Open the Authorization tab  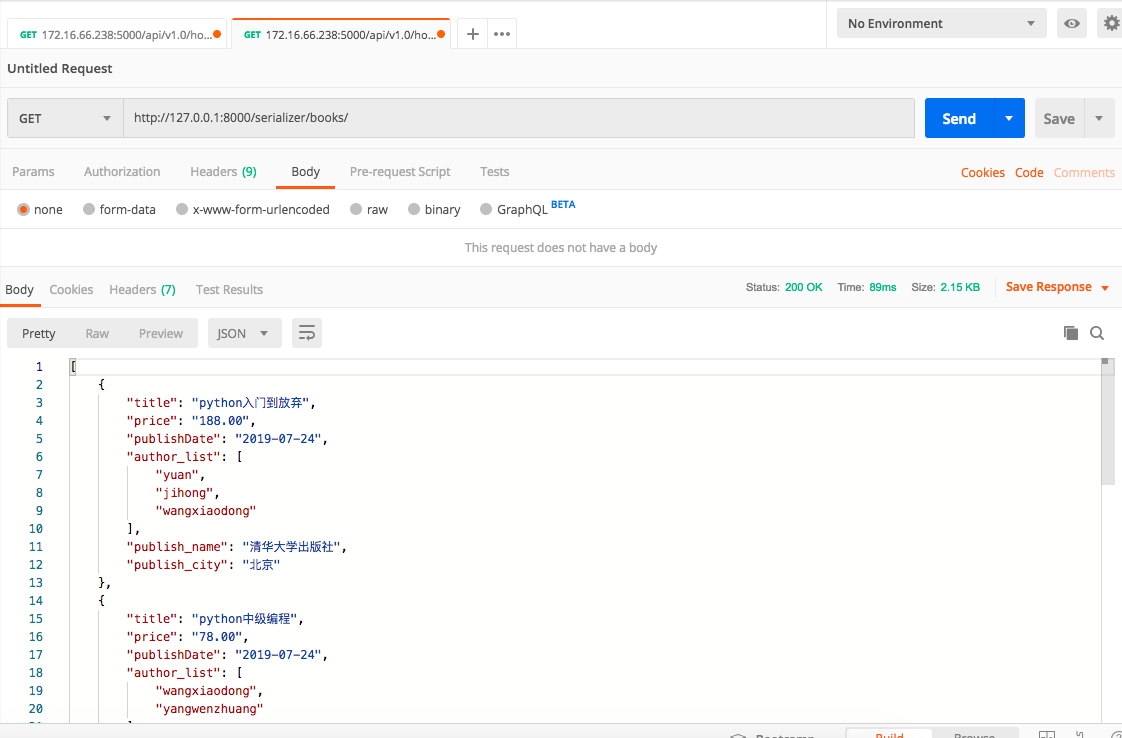122,172
